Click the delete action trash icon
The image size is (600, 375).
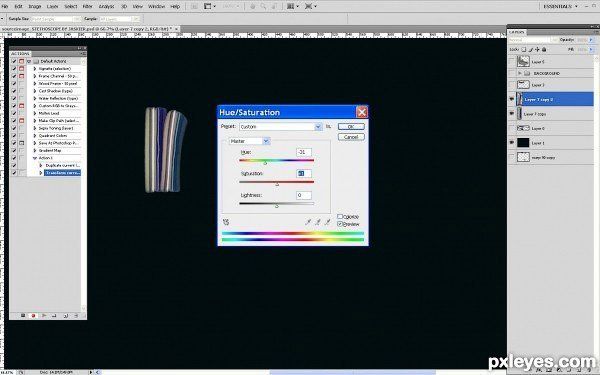[76, 316]
